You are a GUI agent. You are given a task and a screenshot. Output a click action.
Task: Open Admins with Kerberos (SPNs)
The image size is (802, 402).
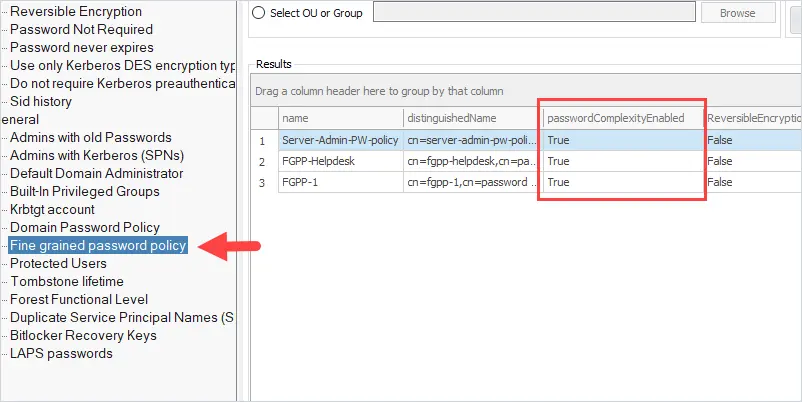97,155
